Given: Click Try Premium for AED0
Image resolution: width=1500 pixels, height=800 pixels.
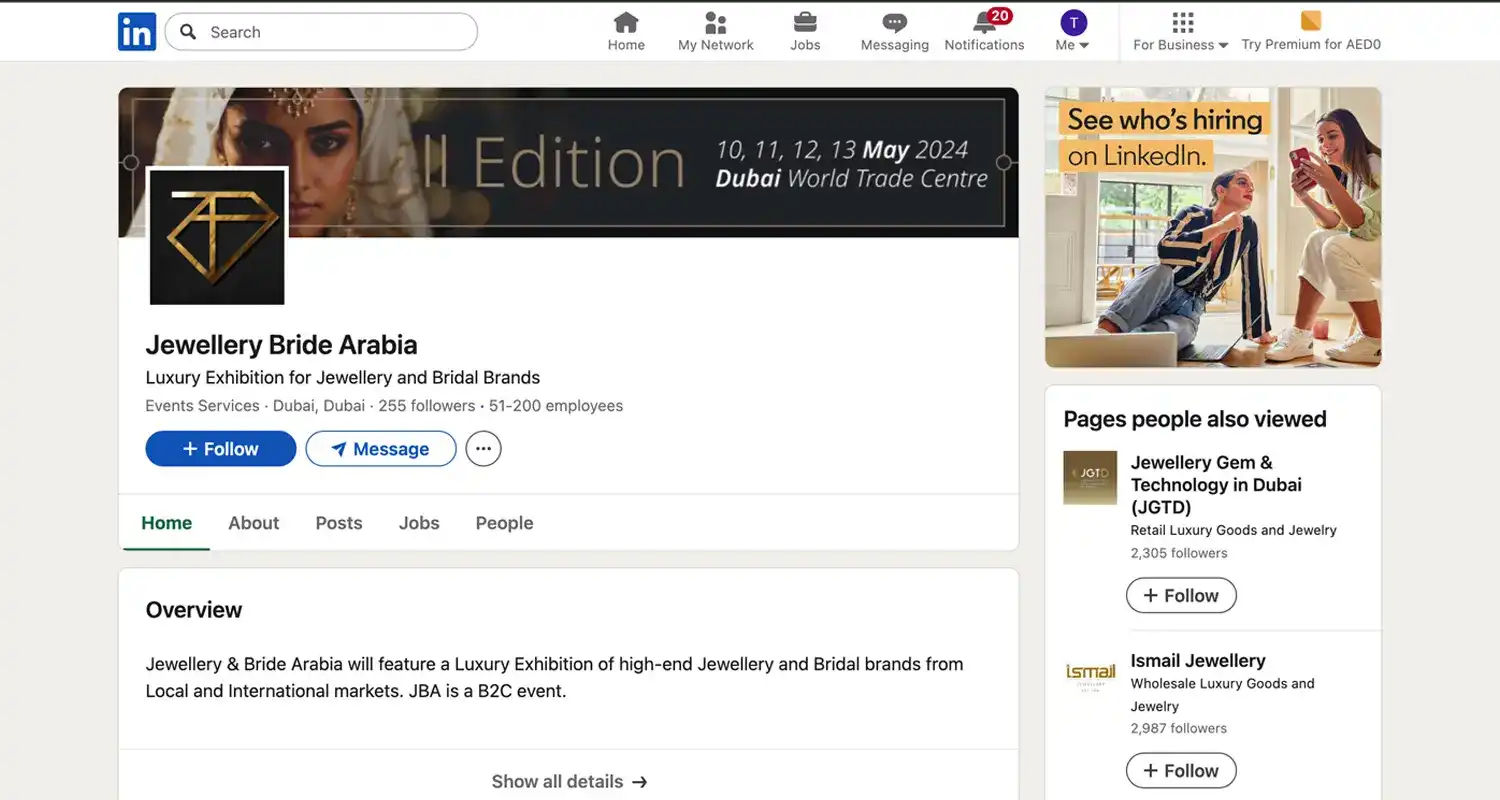Looking at the screenshot, I should point(1310,44).
